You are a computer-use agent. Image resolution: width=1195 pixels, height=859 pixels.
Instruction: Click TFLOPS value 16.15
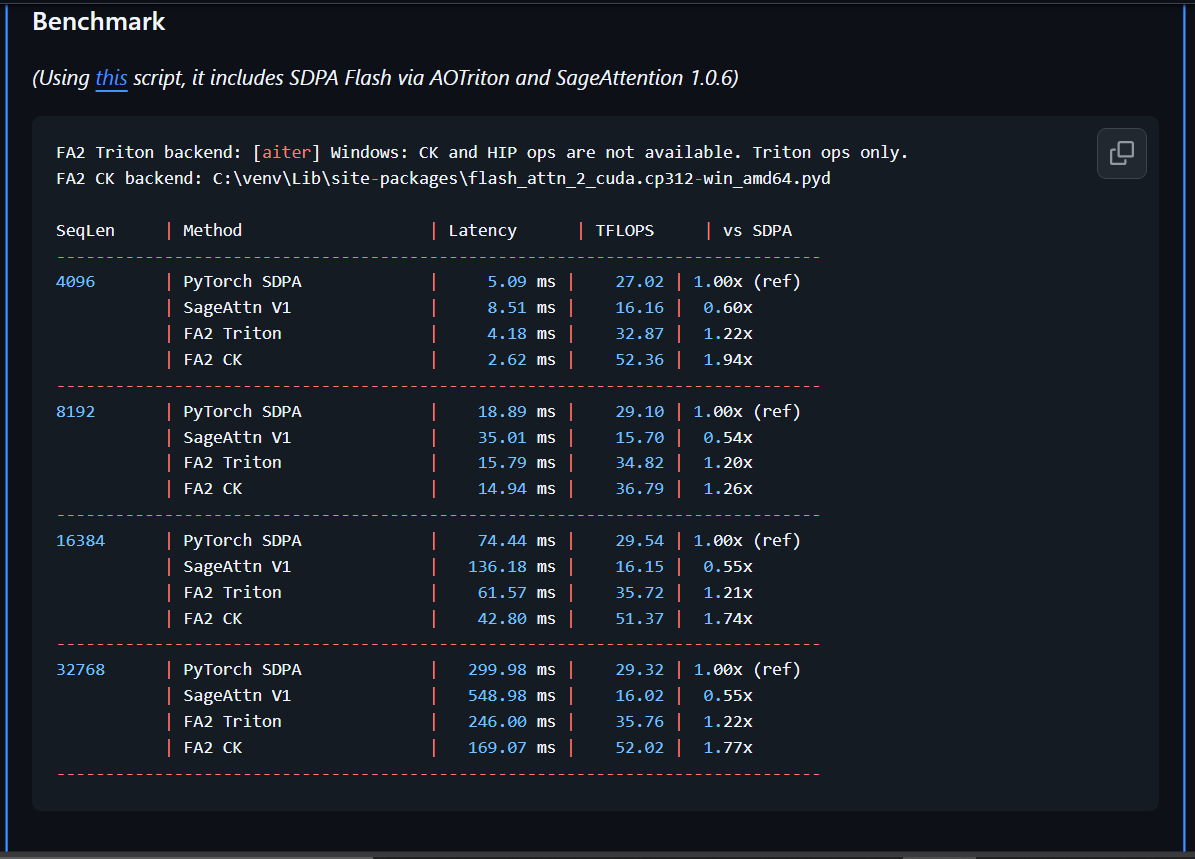[639, 566]
